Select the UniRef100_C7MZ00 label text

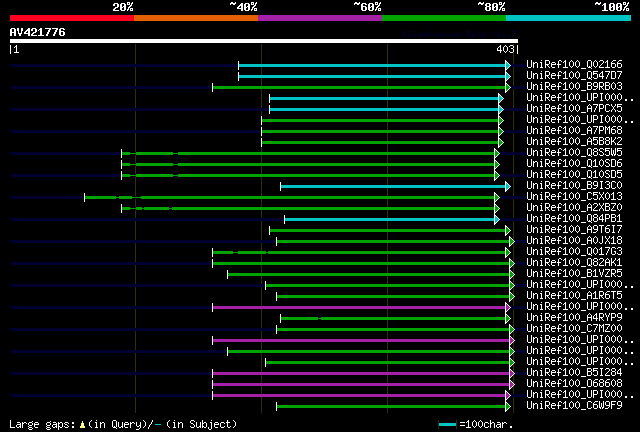[574, 329]
